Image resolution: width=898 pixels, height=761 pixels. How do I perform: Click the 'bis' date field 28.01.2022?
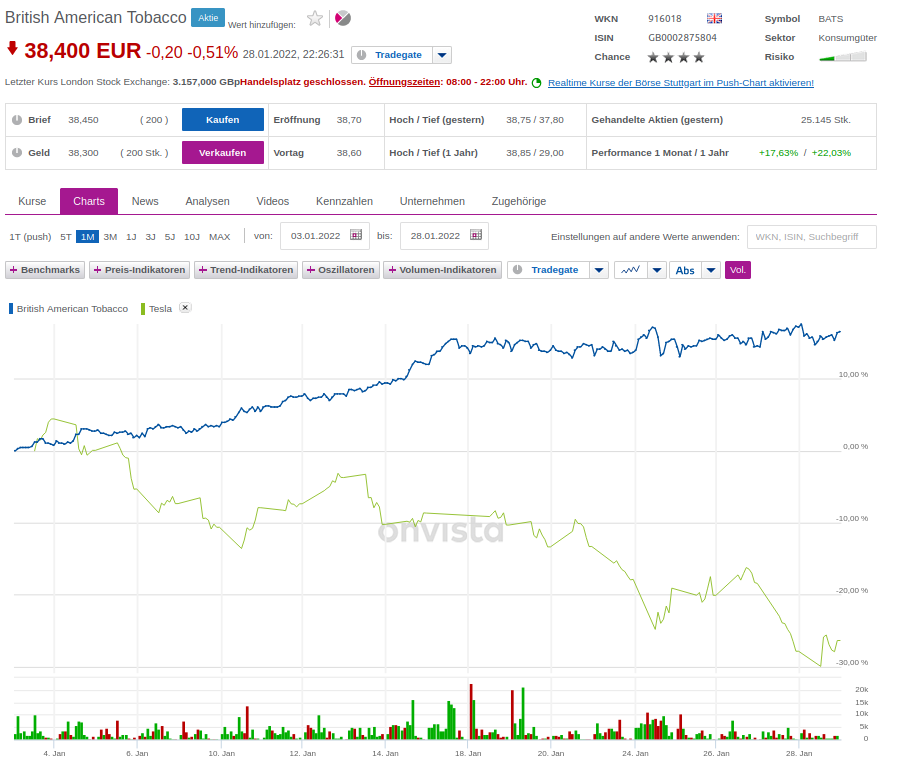pos(444,236)
